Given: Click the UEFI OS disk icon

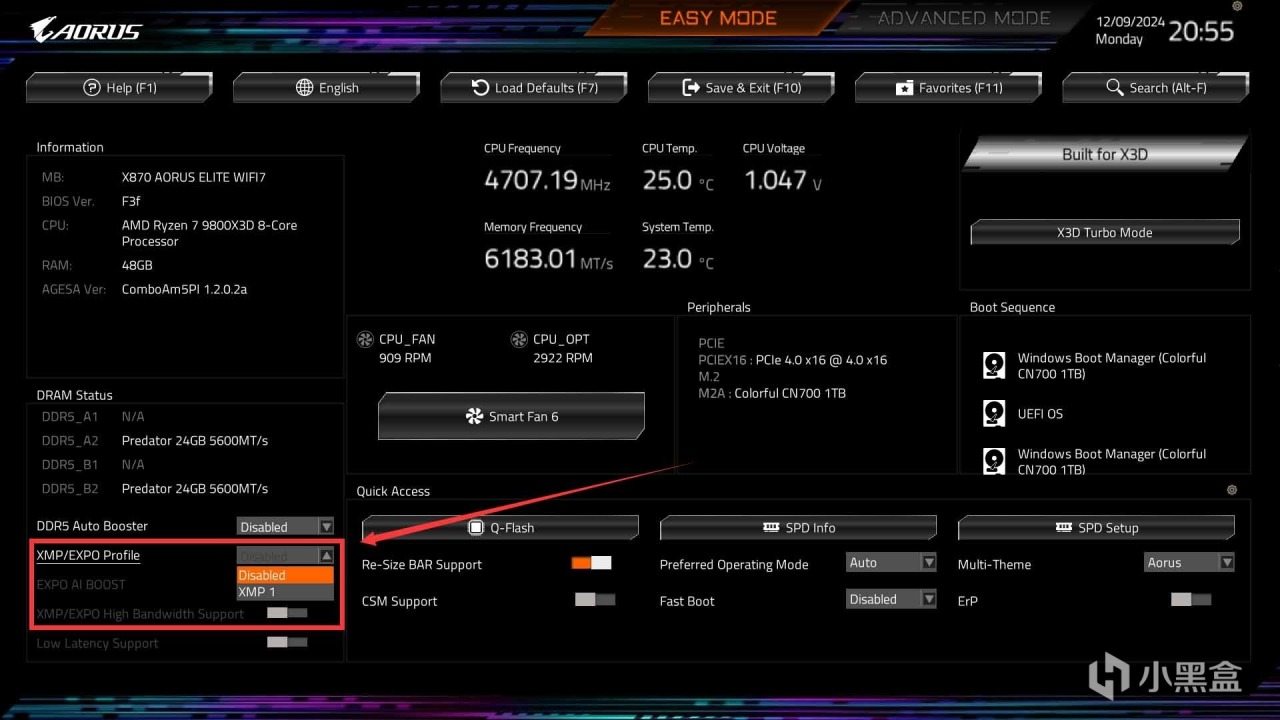Looking at the screenshot, I should (x=994, y=413).
